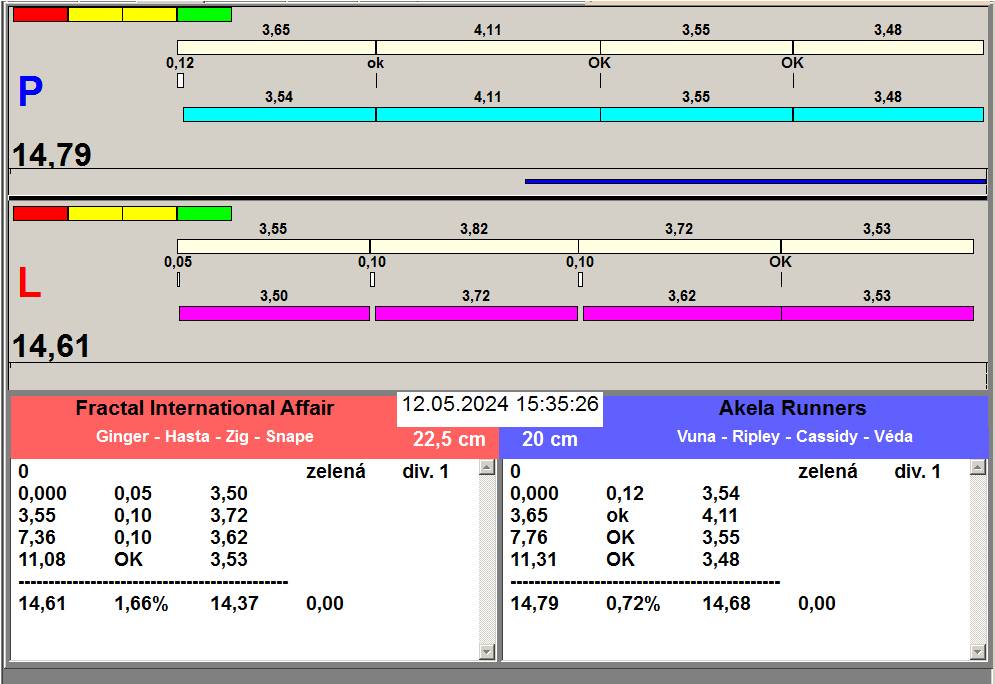The height and width of the screenshot is (684, 995).
Task: Click the Fractal International Affair team name
Action: pyautogui.click(x=204, y=408)
